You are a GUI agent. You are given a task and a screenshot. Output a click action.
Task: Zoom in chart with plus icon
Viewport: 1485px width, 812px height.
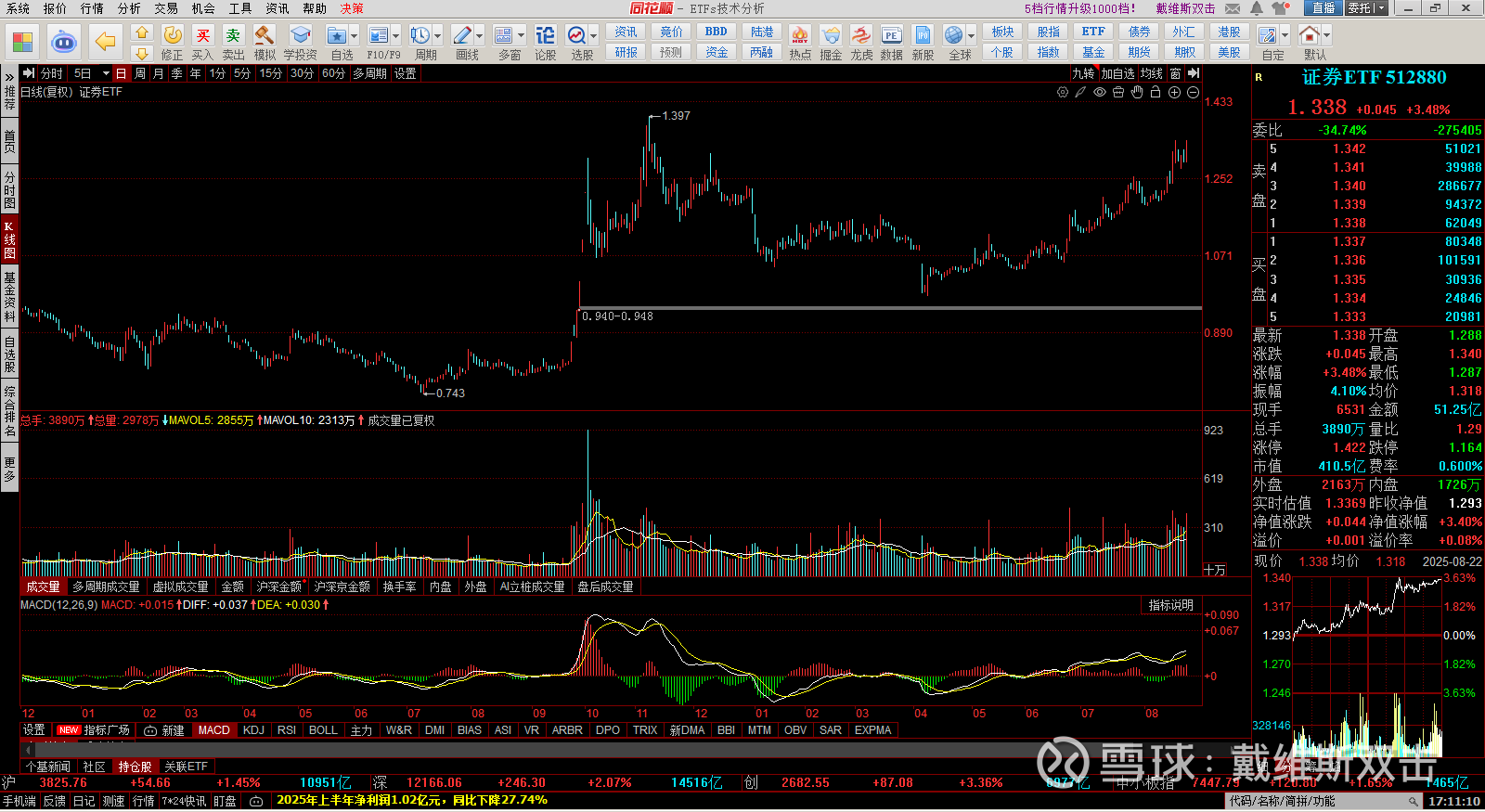click(x=1174, y=93)
